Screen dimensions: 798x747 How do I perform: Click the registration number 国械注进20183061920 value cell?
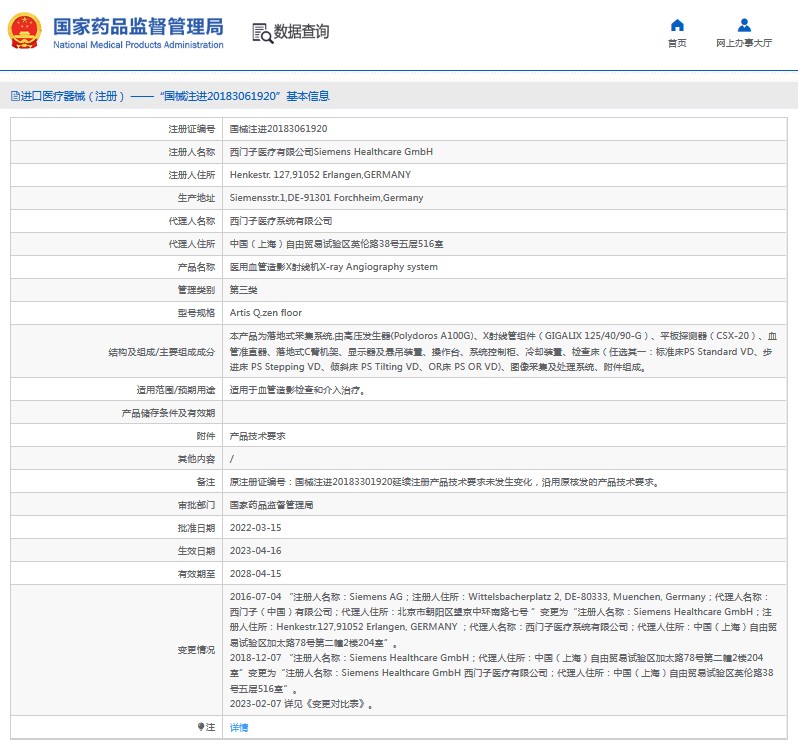click(278, 129)
